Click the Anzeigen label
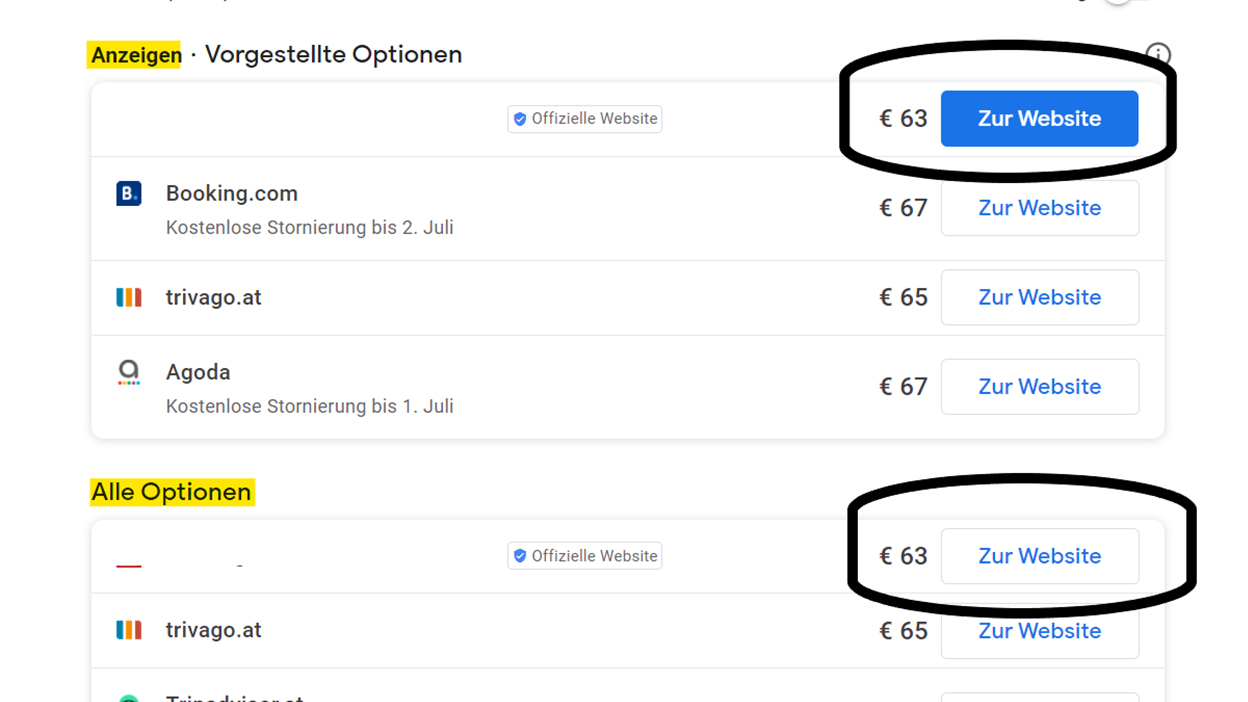1248x702 pixels. 136,55
